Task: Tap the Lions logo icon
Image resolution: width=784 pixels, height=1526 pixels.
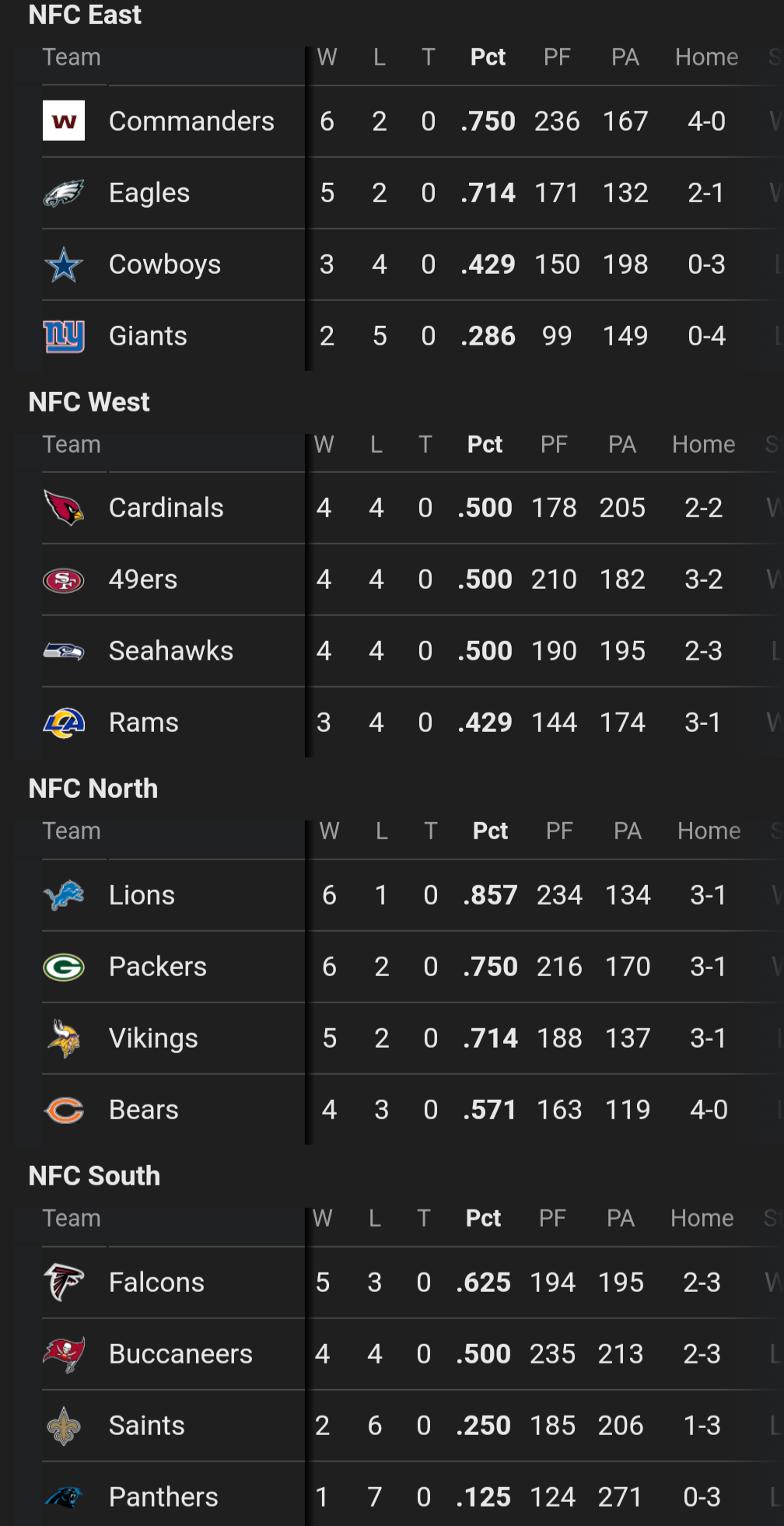Action: [x=64, y=895]
